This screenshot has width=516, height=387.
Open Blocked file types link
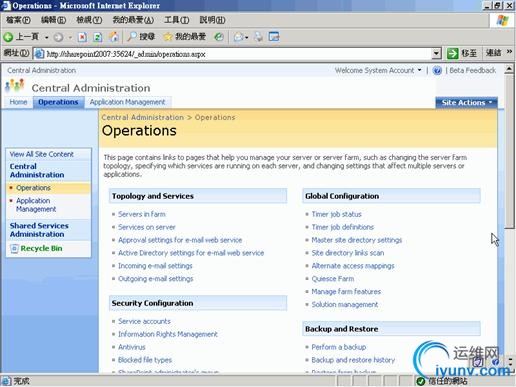[145, 360]
